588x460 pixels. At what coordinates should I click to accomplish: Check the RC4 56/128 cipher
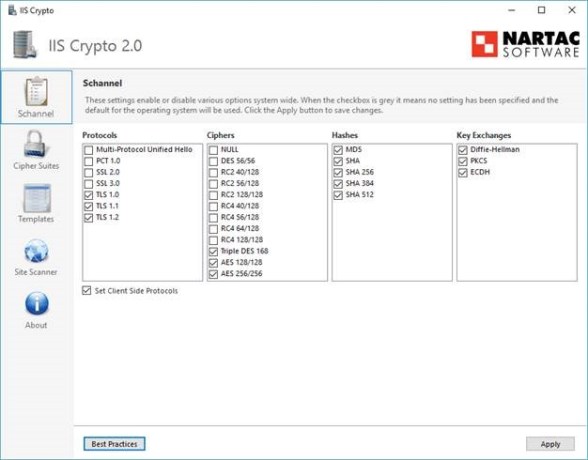pyautogui.click(x=213, y=218)
